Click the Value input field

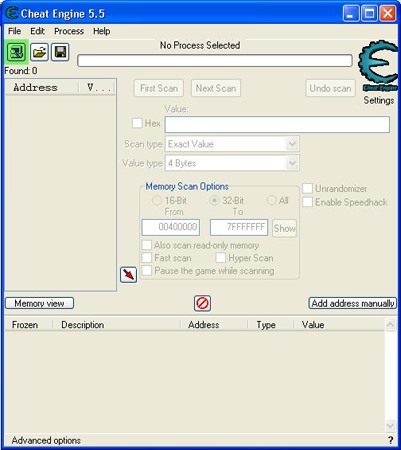pos(277,124)
